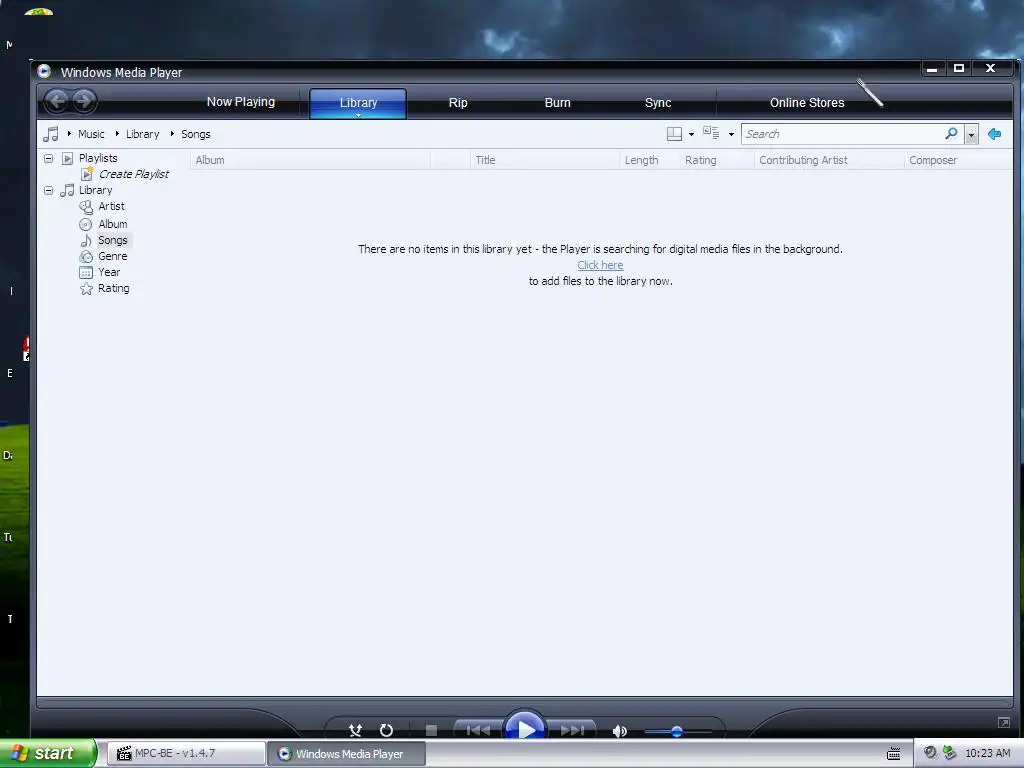Select the Library tab
Viewport: 1024px width, 768px height.
(x=358, y=102)
